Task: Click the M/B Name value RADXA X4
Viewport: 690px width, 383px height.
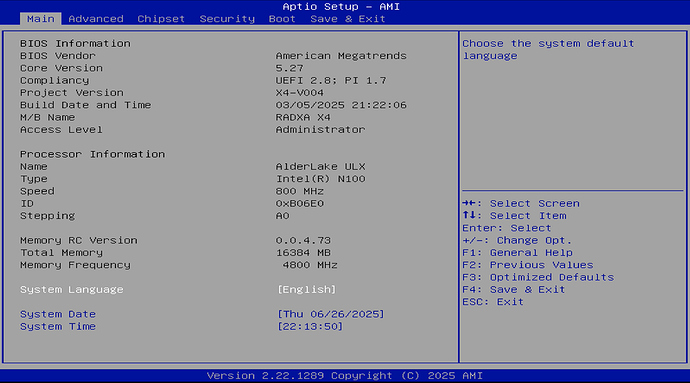Action: point(303,118)
